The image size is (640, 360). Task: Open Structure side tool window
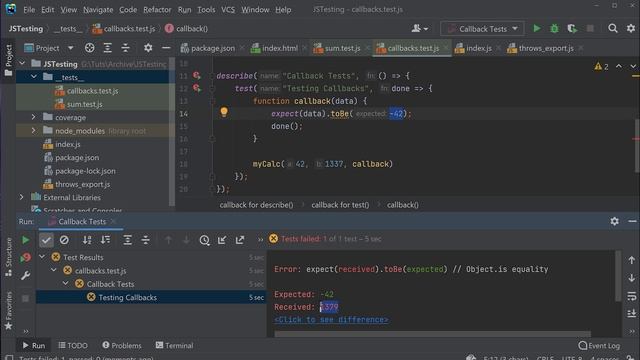tap(8, 258)
